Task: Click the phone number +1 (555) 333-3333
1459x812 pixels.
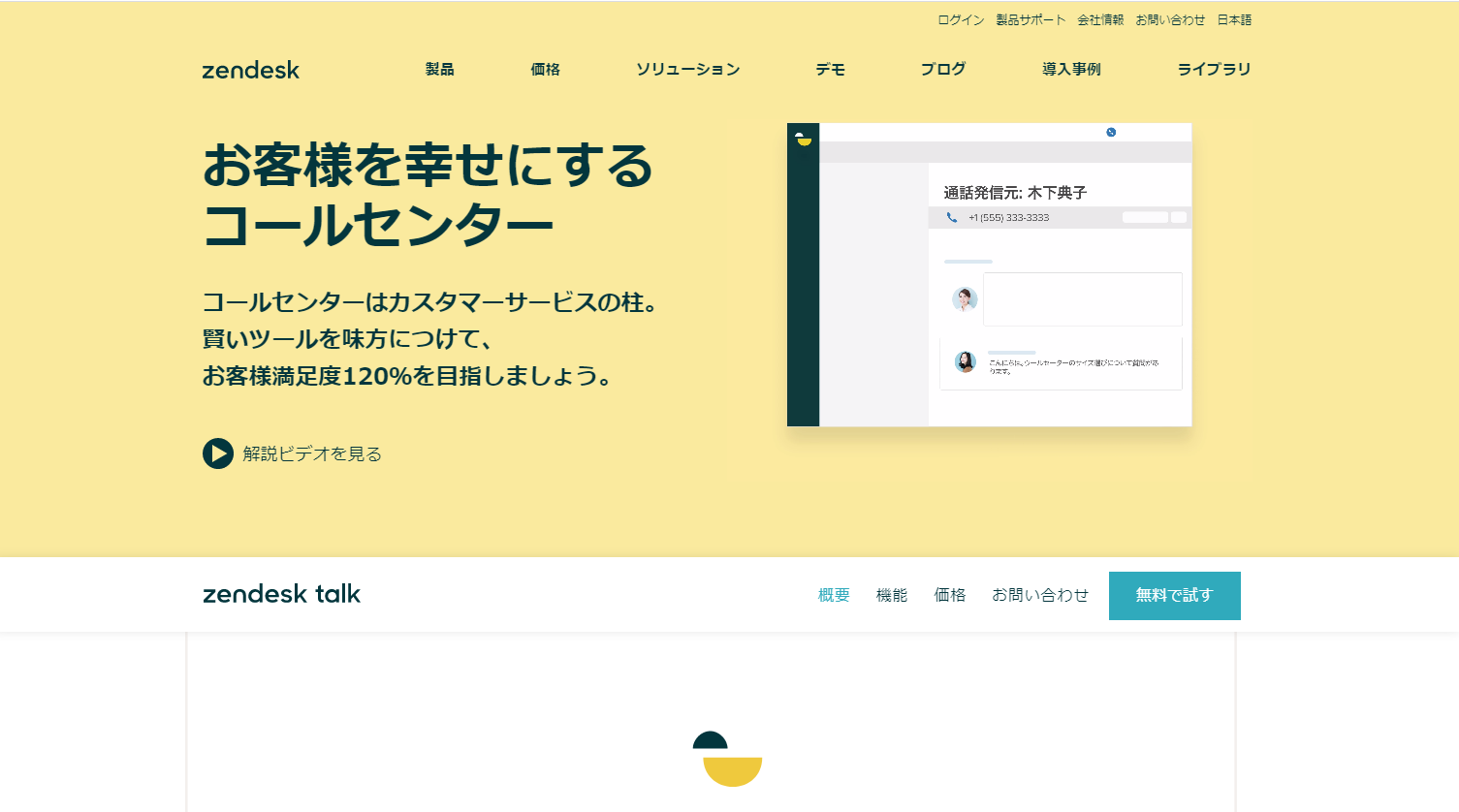Action: click(x=1008, y=218)
